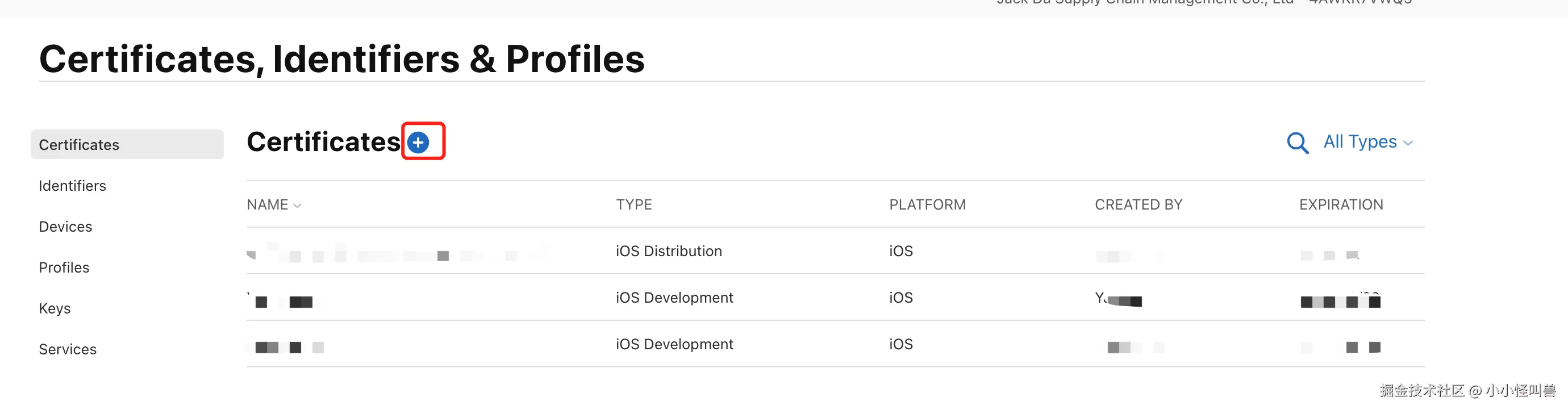Open Services in the sidebar

pyautogui.click(x=68, y=349)
